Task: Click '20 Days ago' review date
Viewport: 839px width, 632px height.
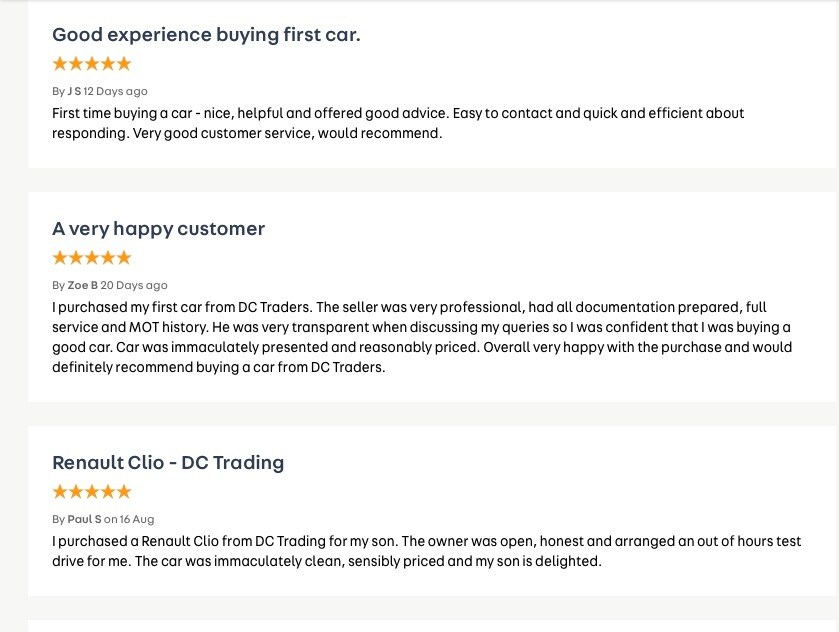Action: 134,285
